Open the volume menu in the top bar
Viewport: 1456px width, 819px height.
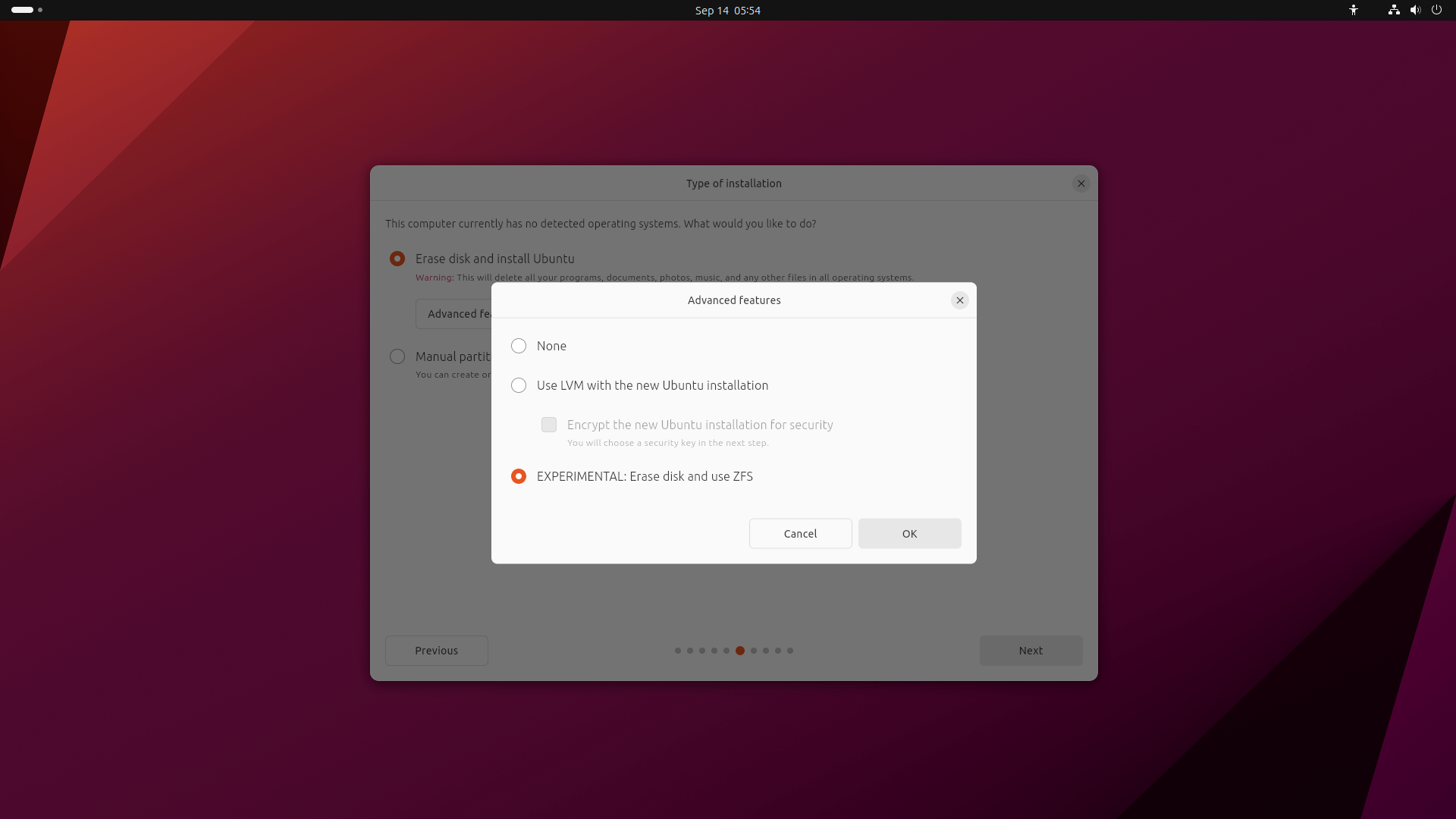coord(1415,10)
